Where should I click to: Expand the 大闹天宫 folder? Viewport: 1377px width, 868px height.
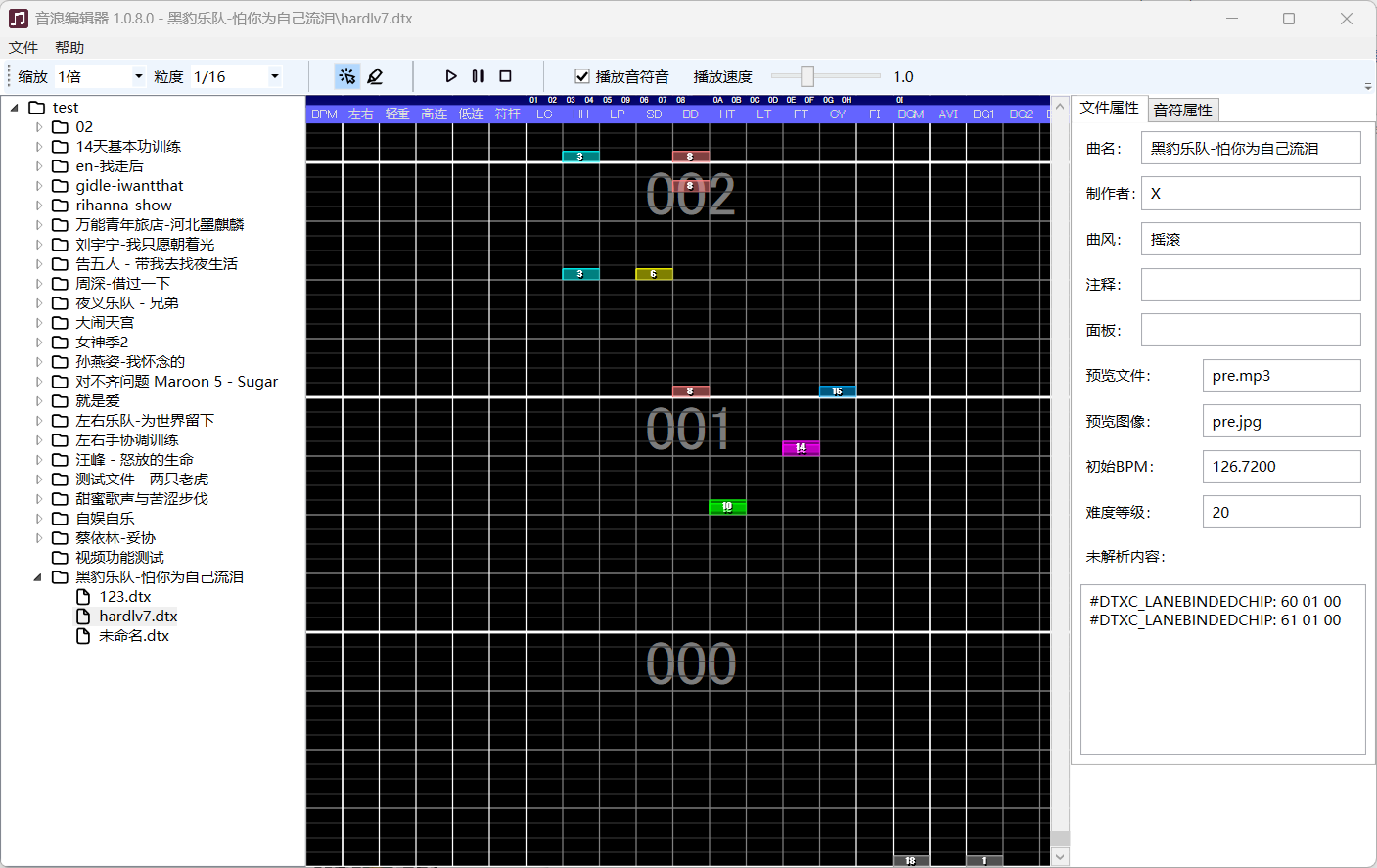tap(39, 323)
